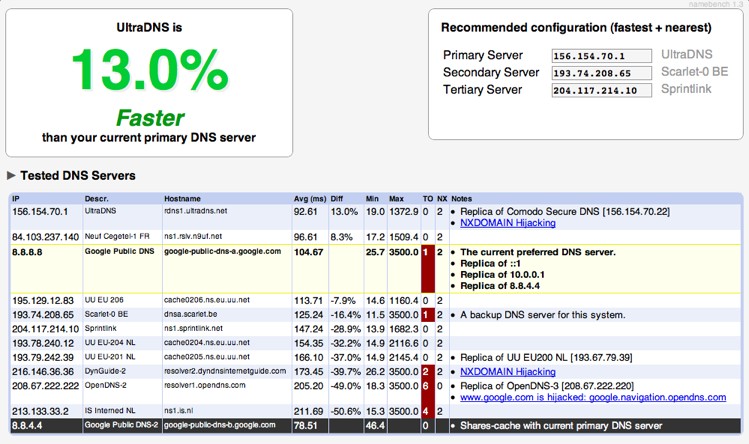This screenshot has height=444, width=749.
Task: Select the 8.8.8.8 IP address cell
Action: (x=29, y=252)
